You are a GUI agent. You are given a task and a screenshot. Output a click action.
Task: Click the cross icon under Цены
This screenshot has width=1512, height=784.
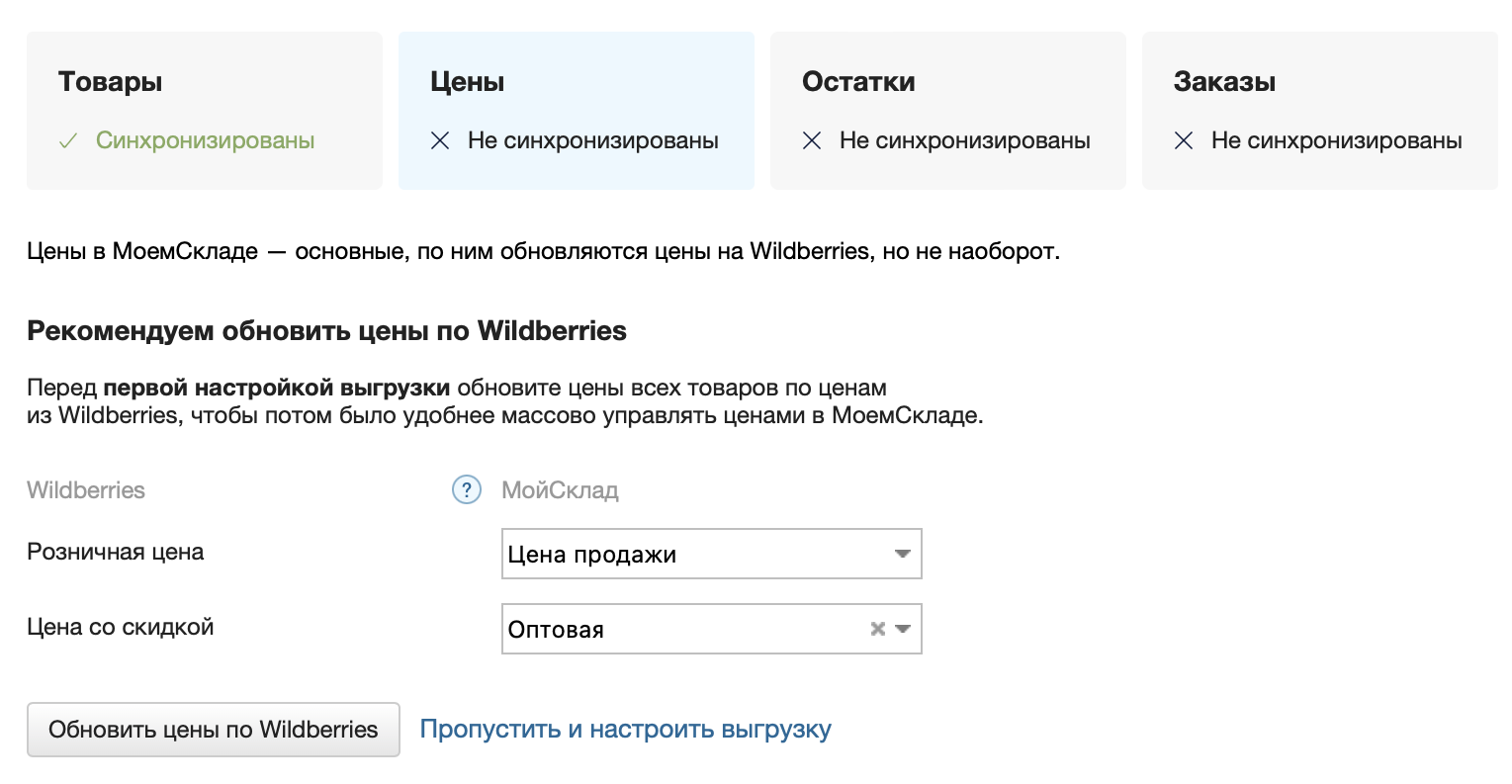[440, 141]
